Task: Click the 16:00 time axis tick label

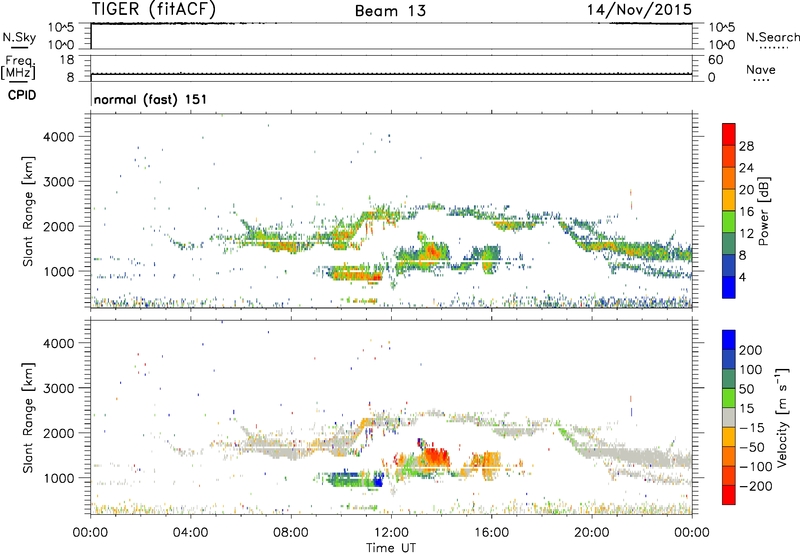Action: [x=491, y=533]
